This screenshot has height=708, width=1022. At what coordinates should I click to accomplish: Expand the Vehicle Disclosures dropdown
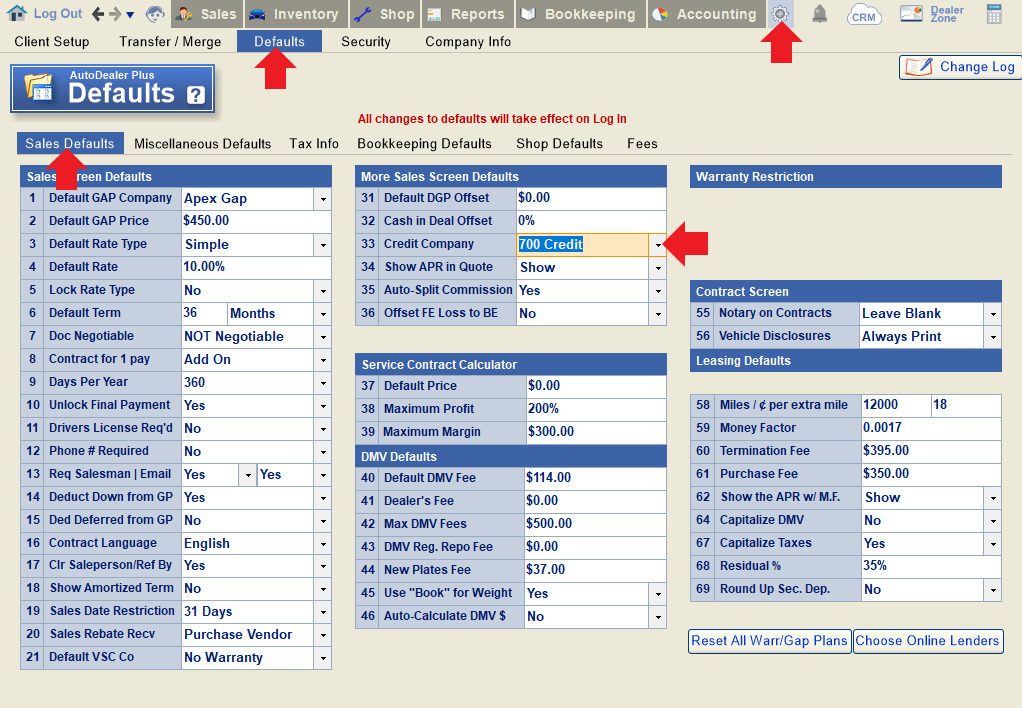[x=993, y=336]
